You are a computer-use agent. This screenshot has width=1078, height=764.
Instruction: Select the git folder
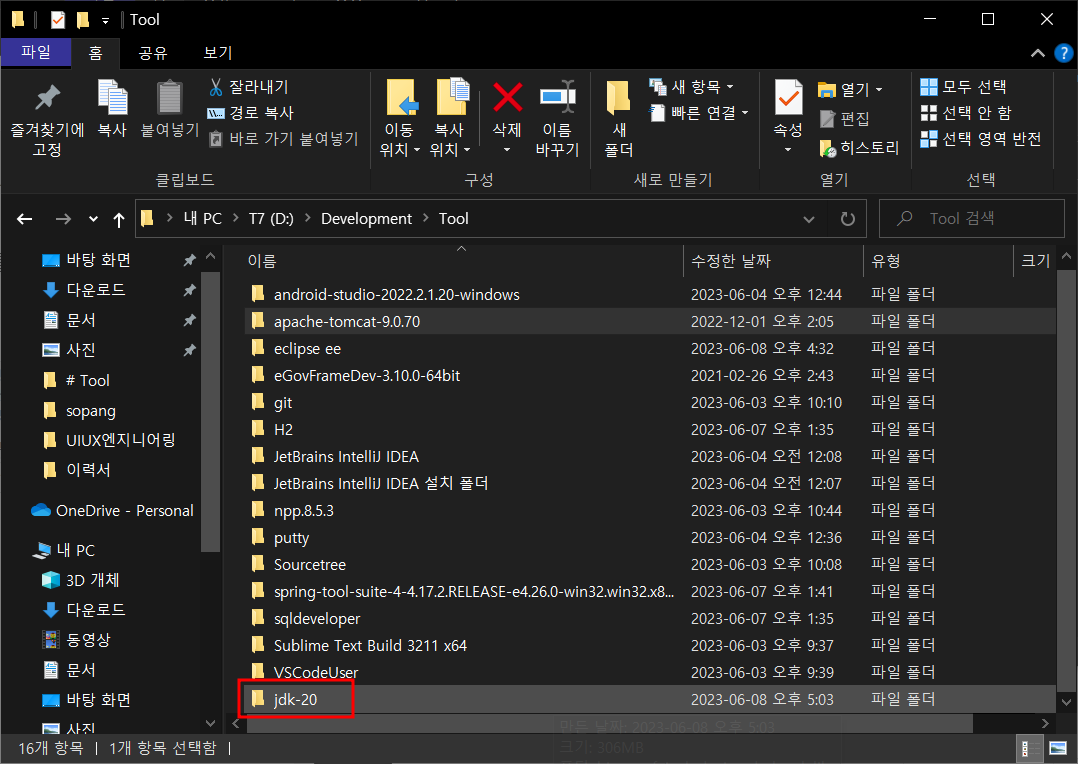[650, 402]
